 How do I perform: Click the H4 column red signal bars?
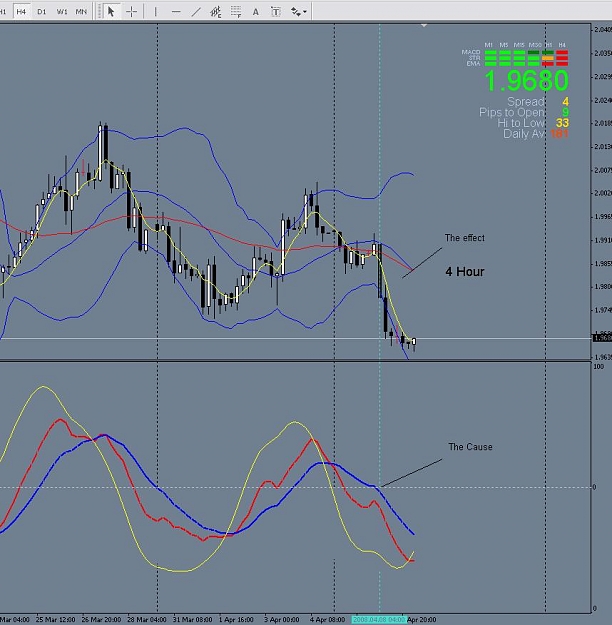pyautogui.click(x=562, y=58)
